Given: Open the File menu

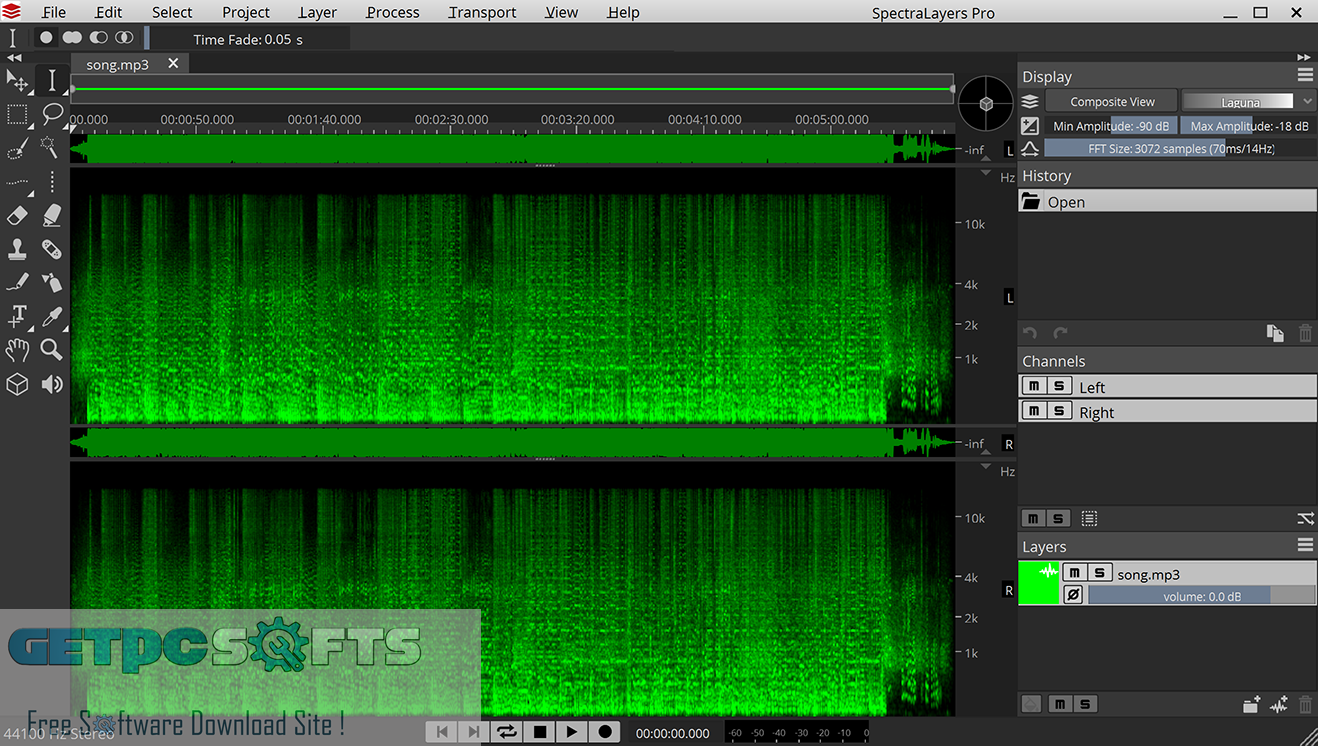Looking at the screenshot, I should coord(54,12).
